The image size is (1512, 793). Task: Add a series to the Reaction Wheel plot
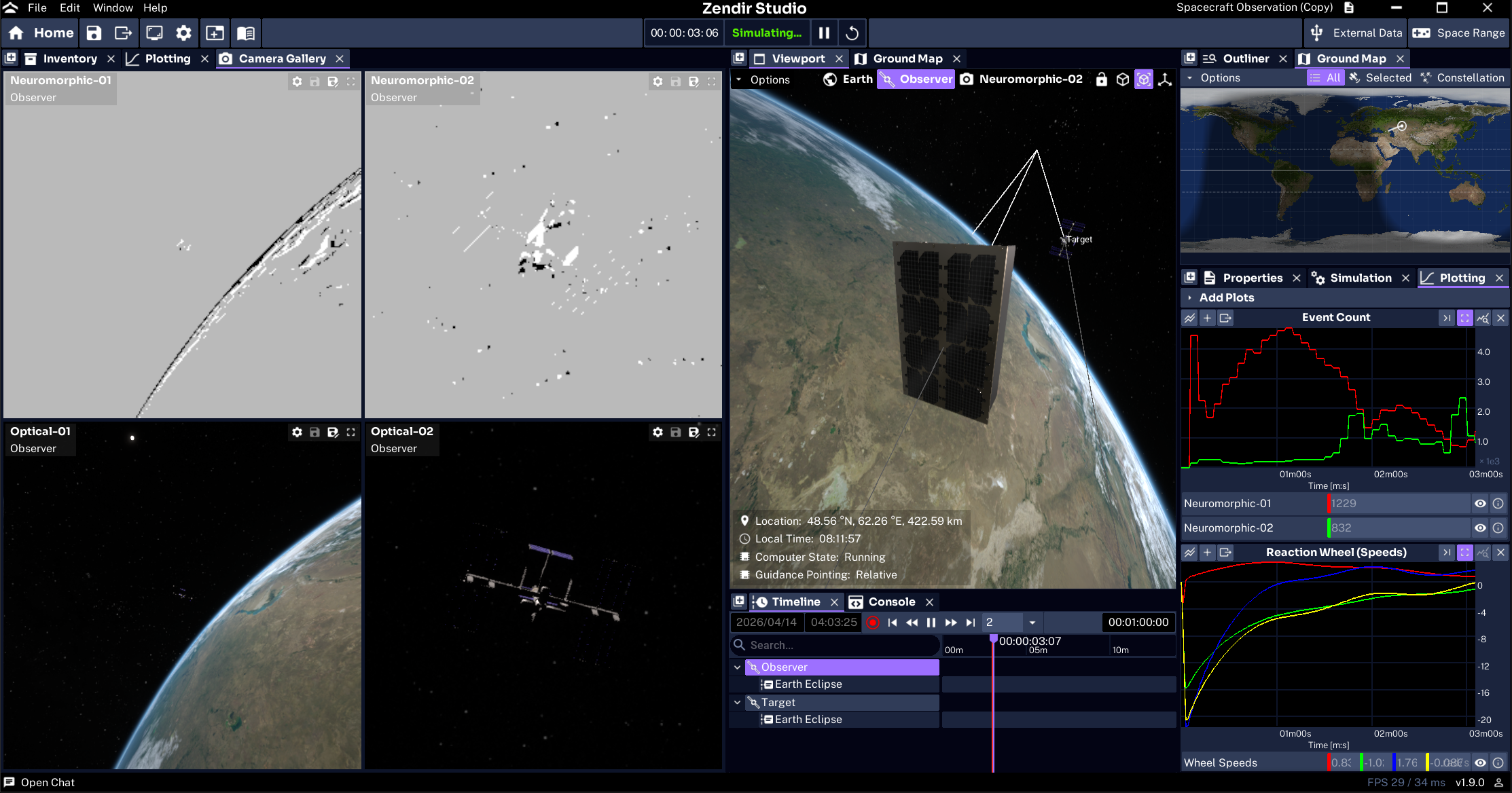(1207, 553)
